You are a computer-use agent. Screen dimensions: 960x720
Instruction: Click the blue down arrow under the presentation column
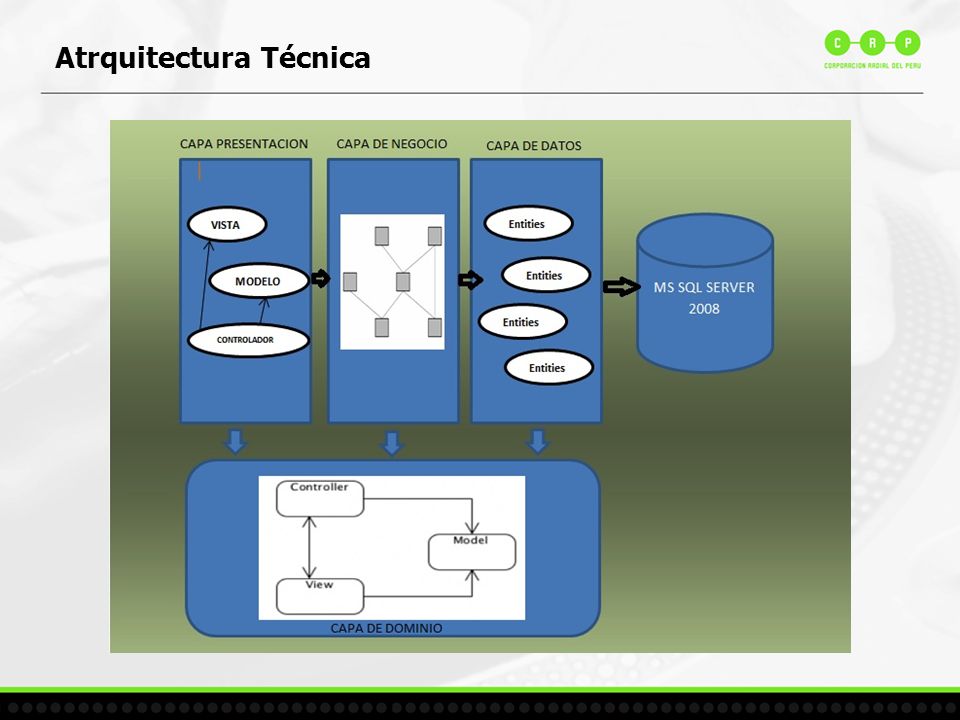(x=236, y=441)
